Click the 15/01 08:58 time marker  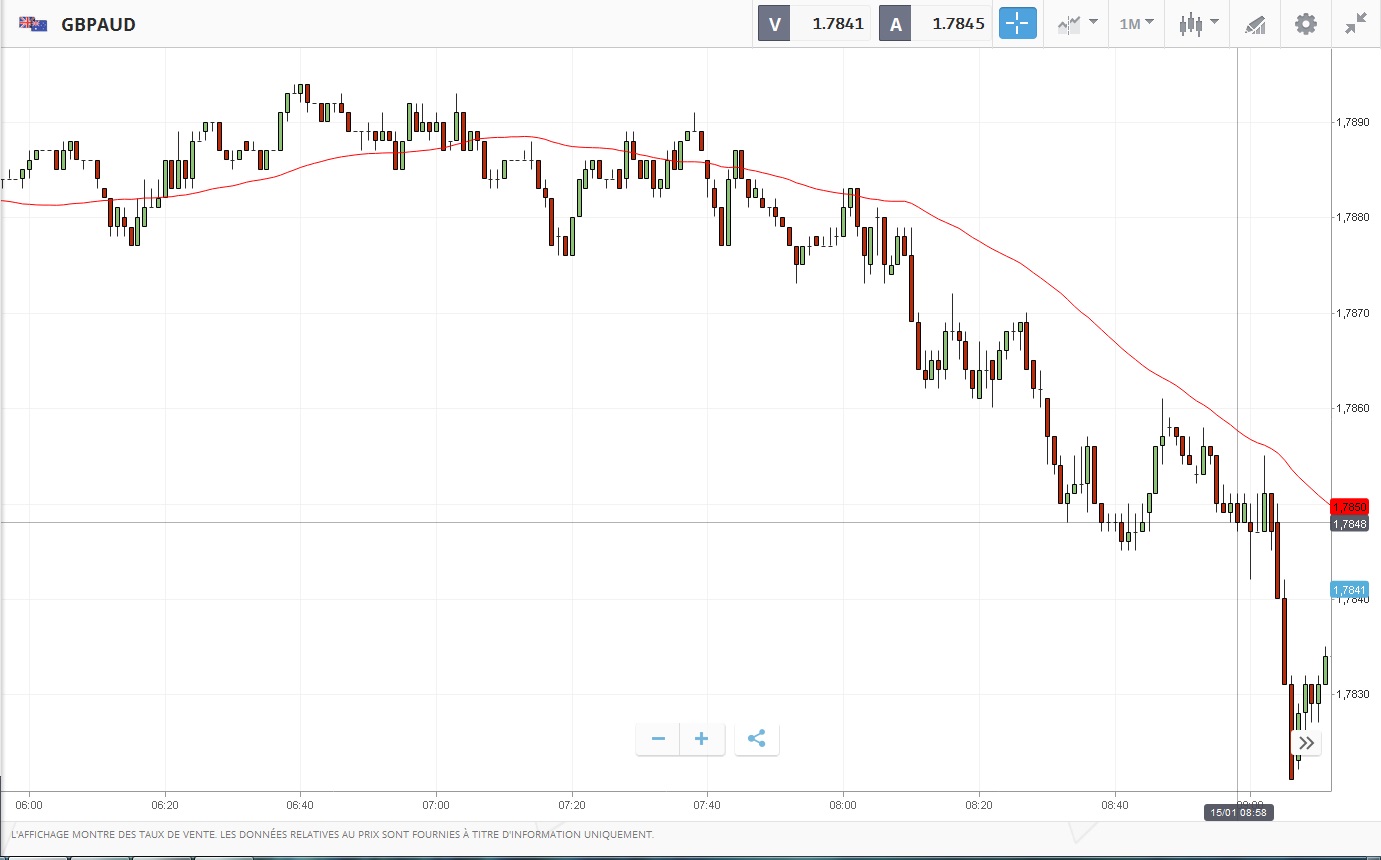1237,813
